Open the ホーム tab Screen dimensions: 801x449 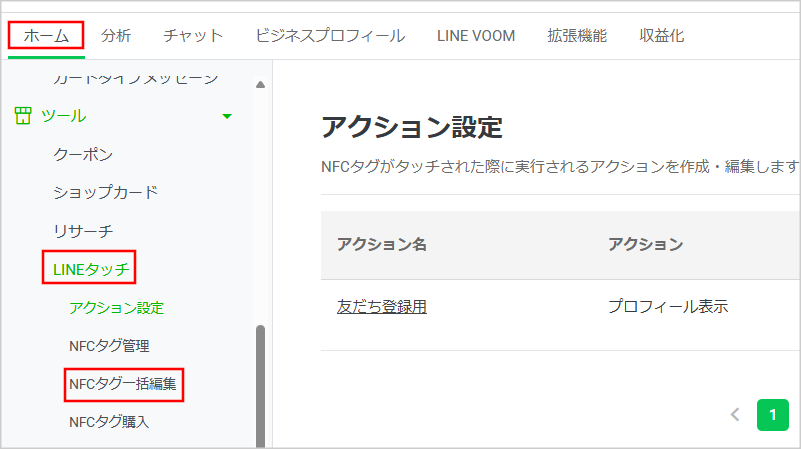(46, 35)
